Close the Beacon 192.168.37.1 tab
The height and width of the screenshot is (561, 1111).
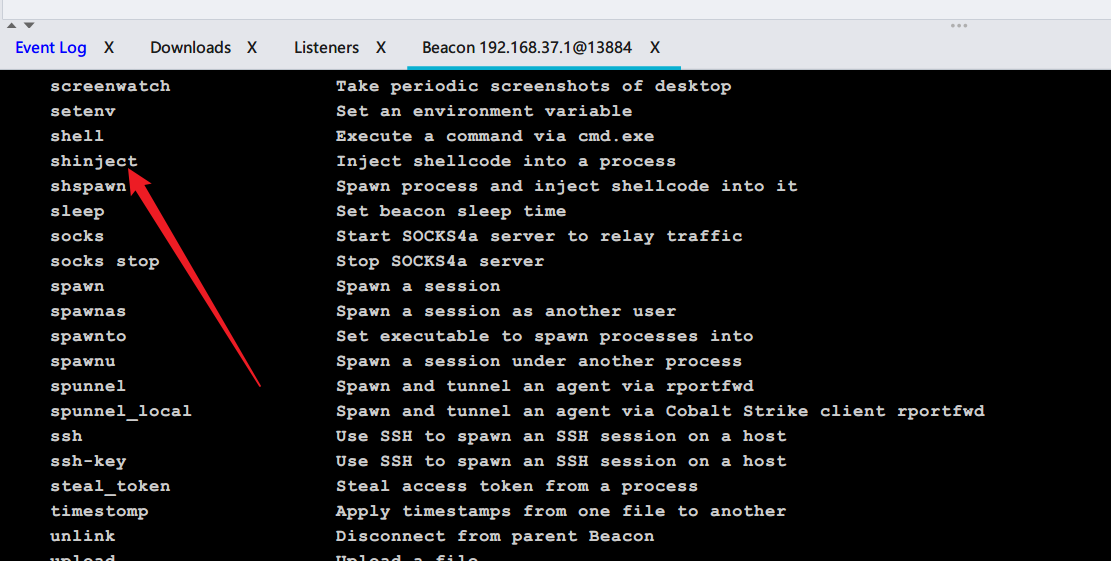click(655, 47)
